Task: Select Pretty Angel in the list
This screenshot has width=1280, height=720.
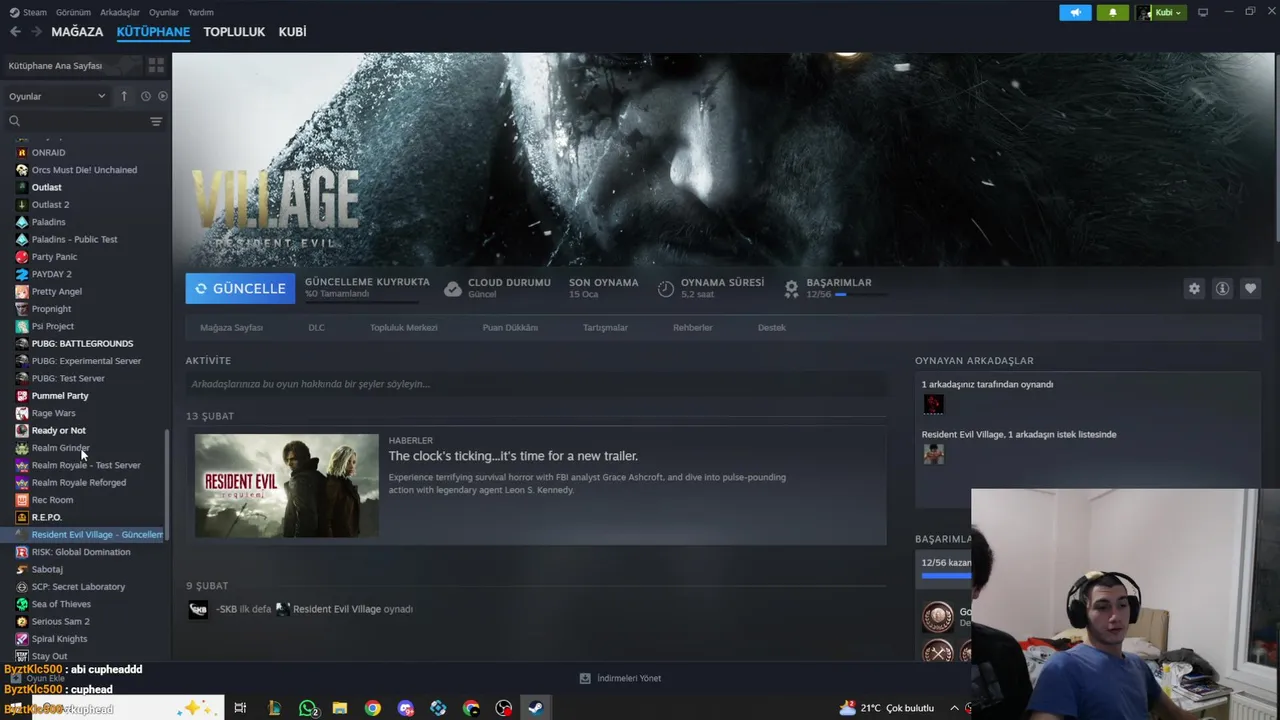Action: pos(56,291)
